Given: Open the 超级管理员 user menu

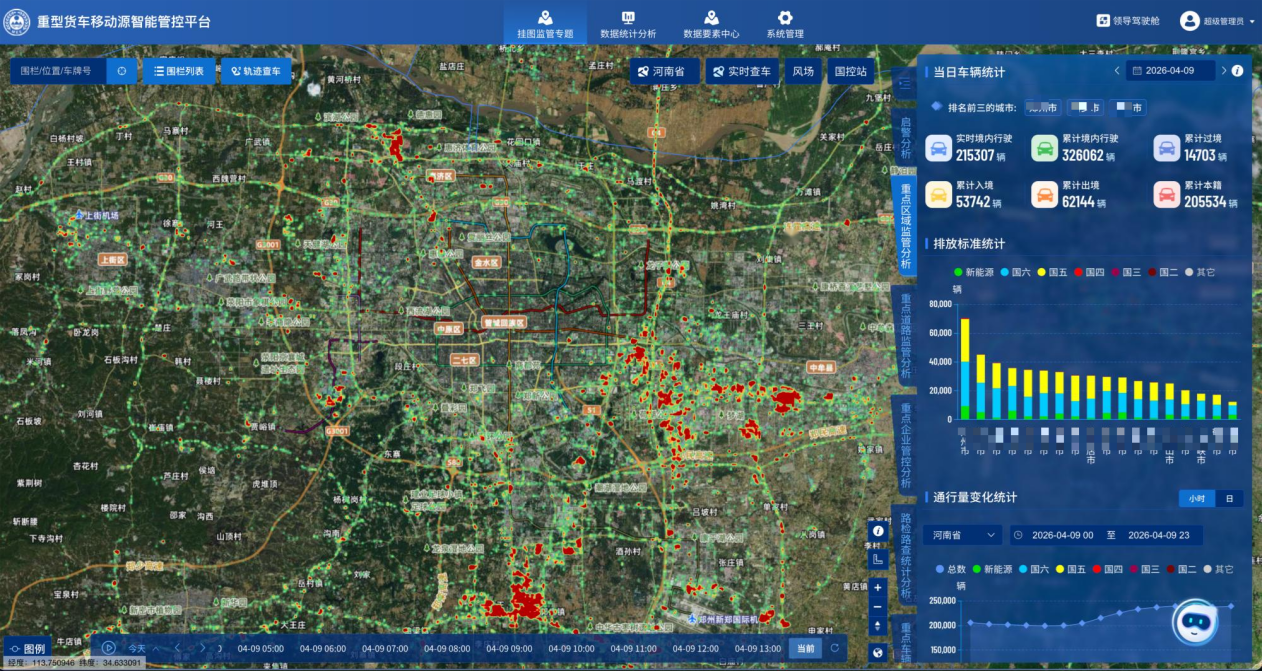Looking at the screenshot, I should [x=1217, y=21].
